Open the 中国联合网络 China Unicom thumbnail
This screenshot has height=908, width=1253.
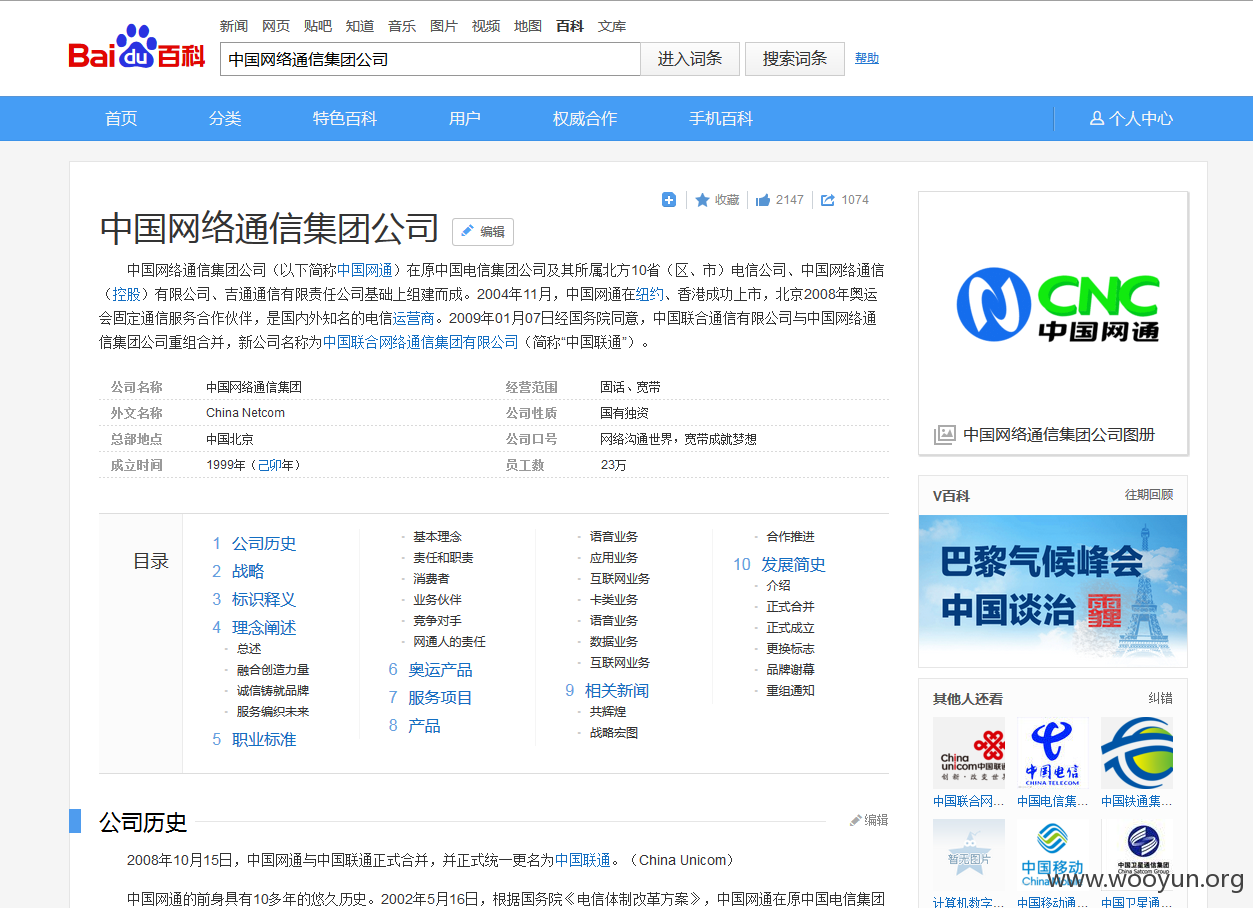click(969, 753)
